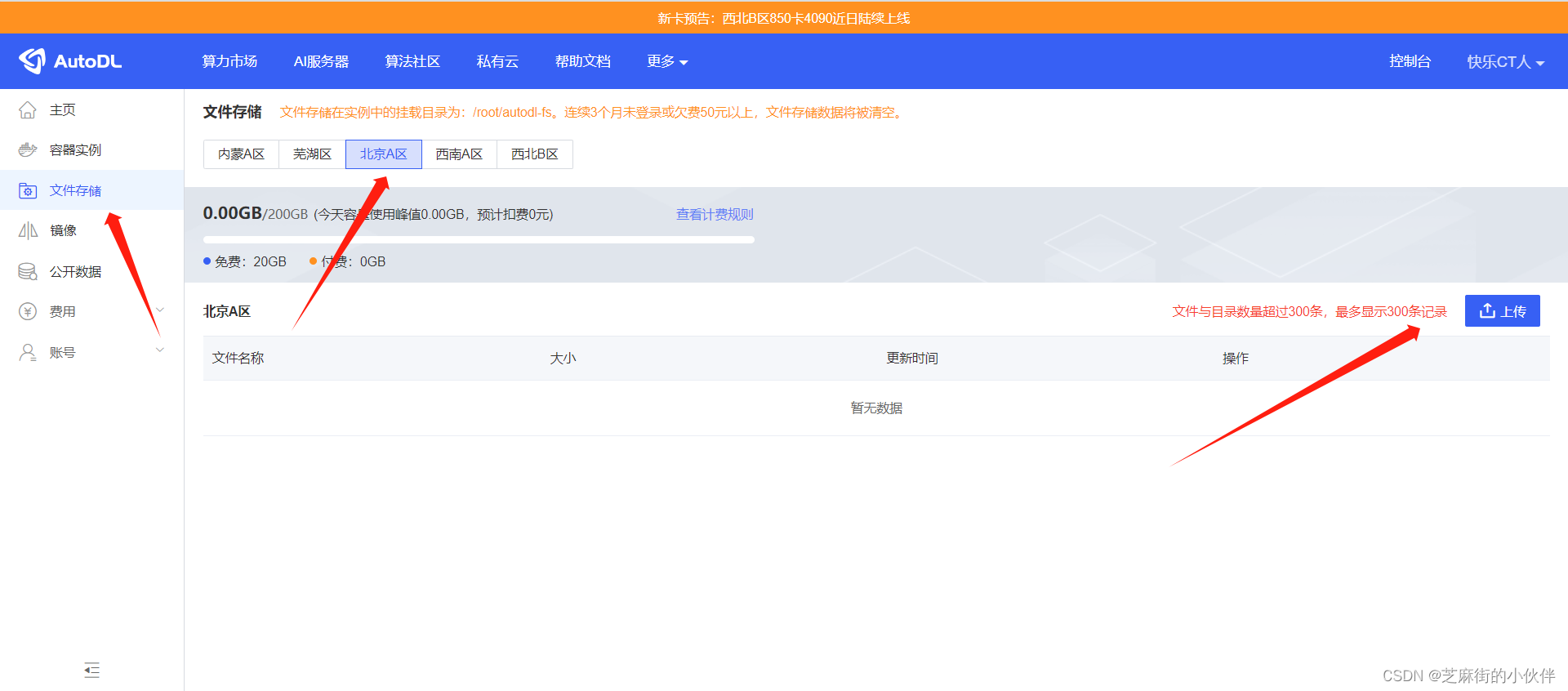Select the 西北B区 region tab
The width and height of the screenshot is (1568, 691).
tap(535, 154)
